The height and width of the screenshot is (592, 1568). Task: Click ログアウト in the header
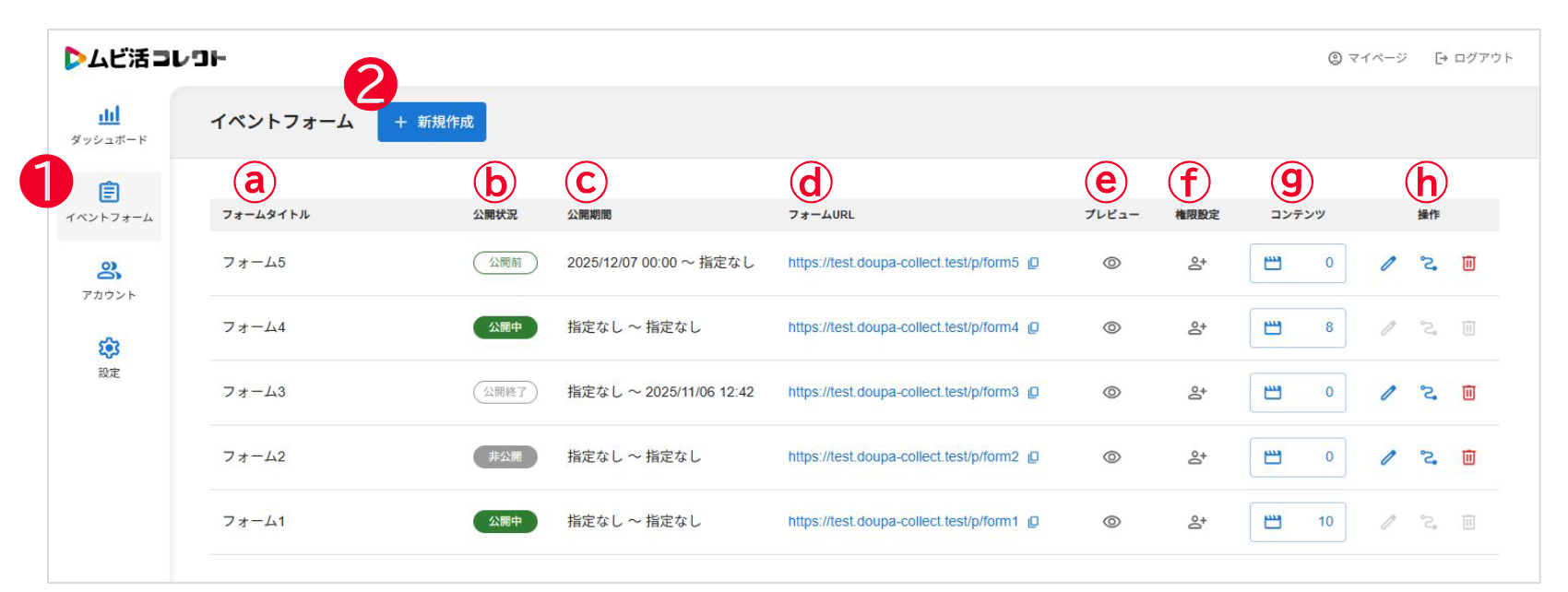tap(1474, 58)
